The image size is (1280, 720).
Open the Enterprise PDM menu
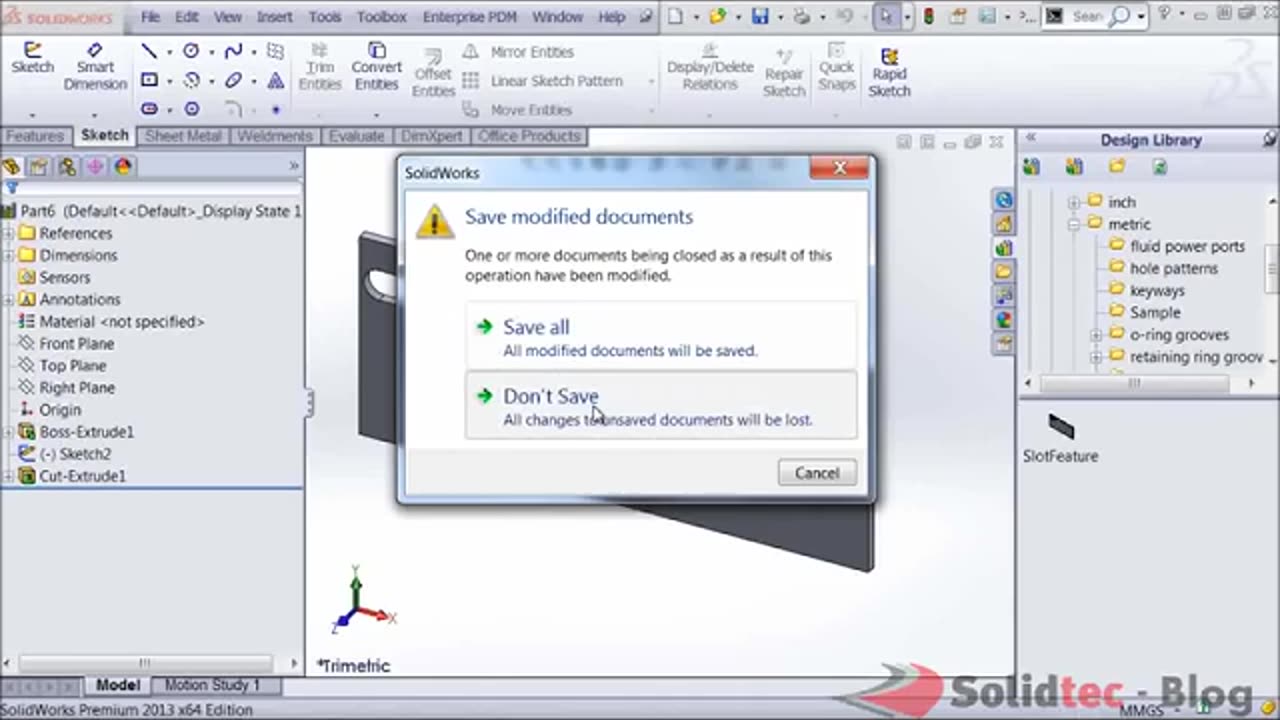tap(470, 17)
